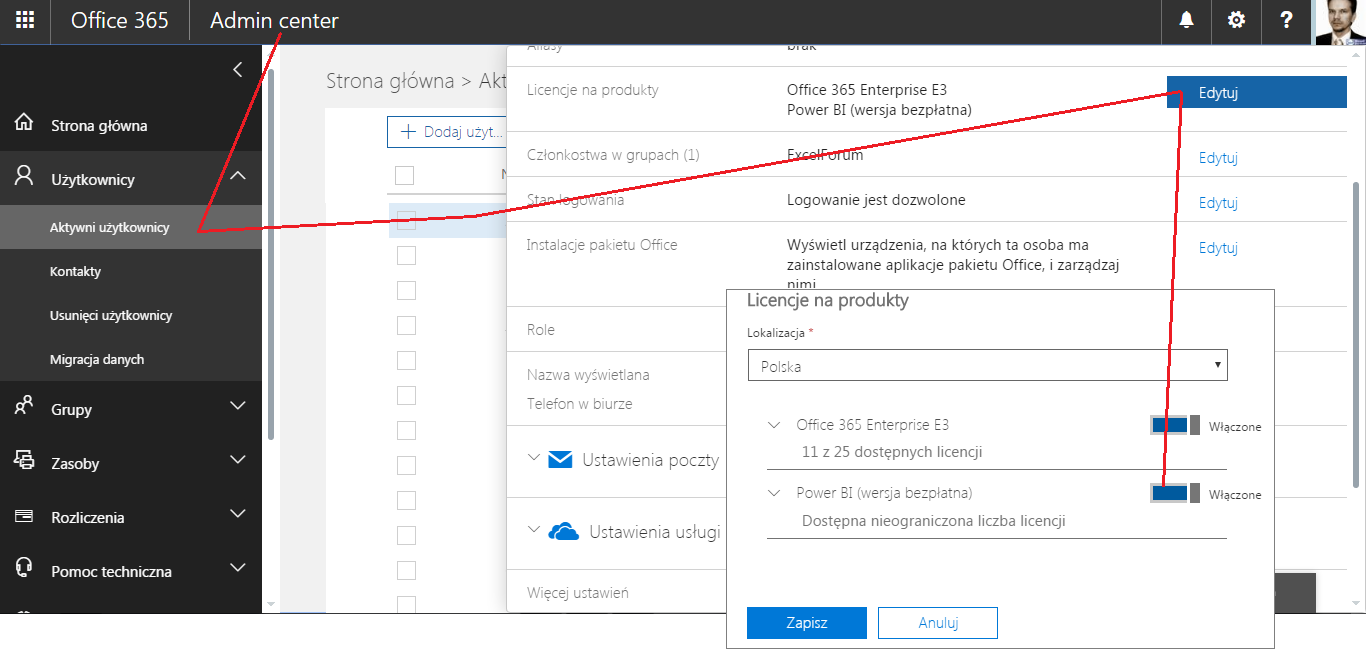Expand Power BI license details chevron

(774, 493)
